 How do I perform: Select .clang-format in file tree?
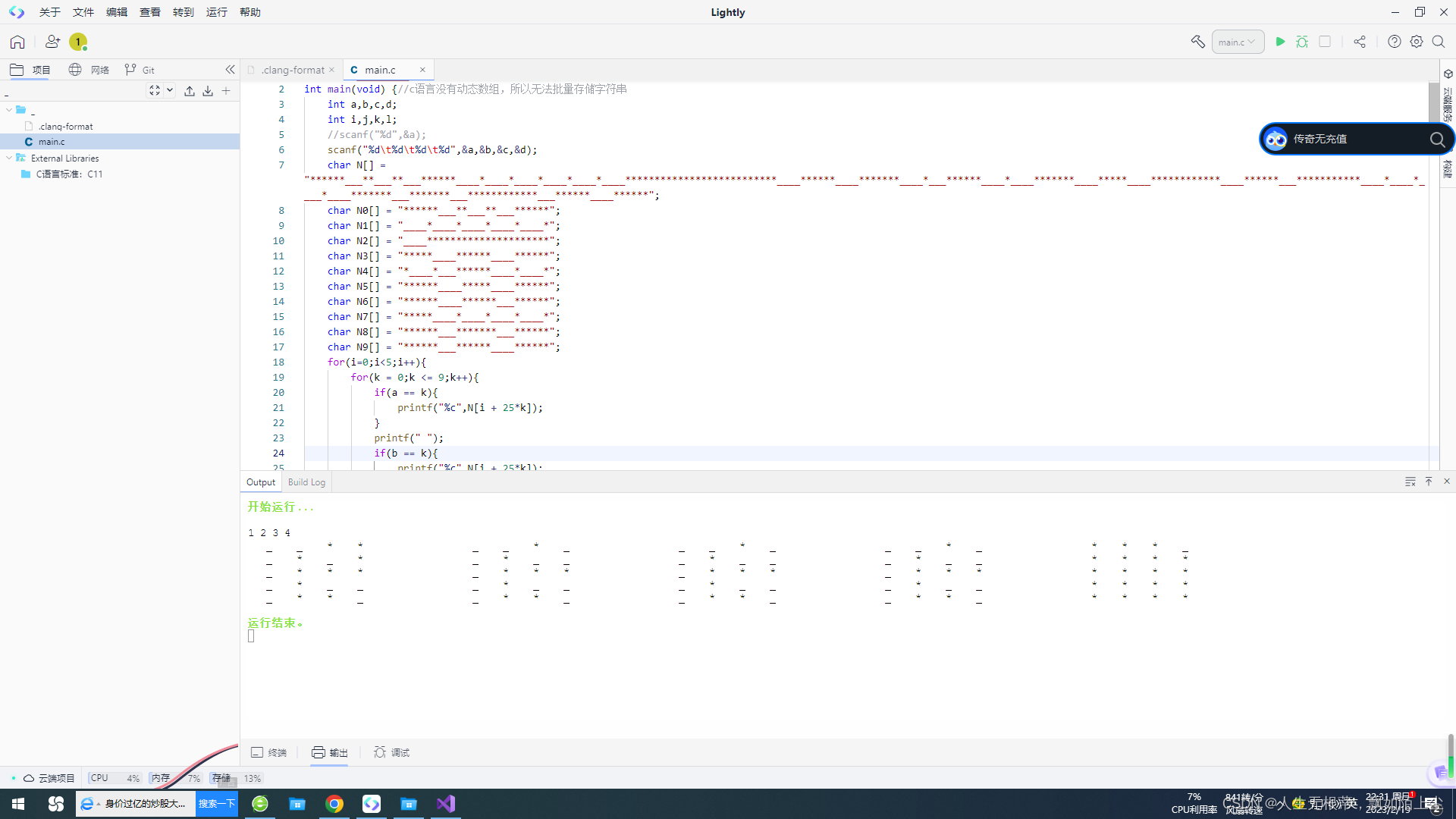coord(66,127)
